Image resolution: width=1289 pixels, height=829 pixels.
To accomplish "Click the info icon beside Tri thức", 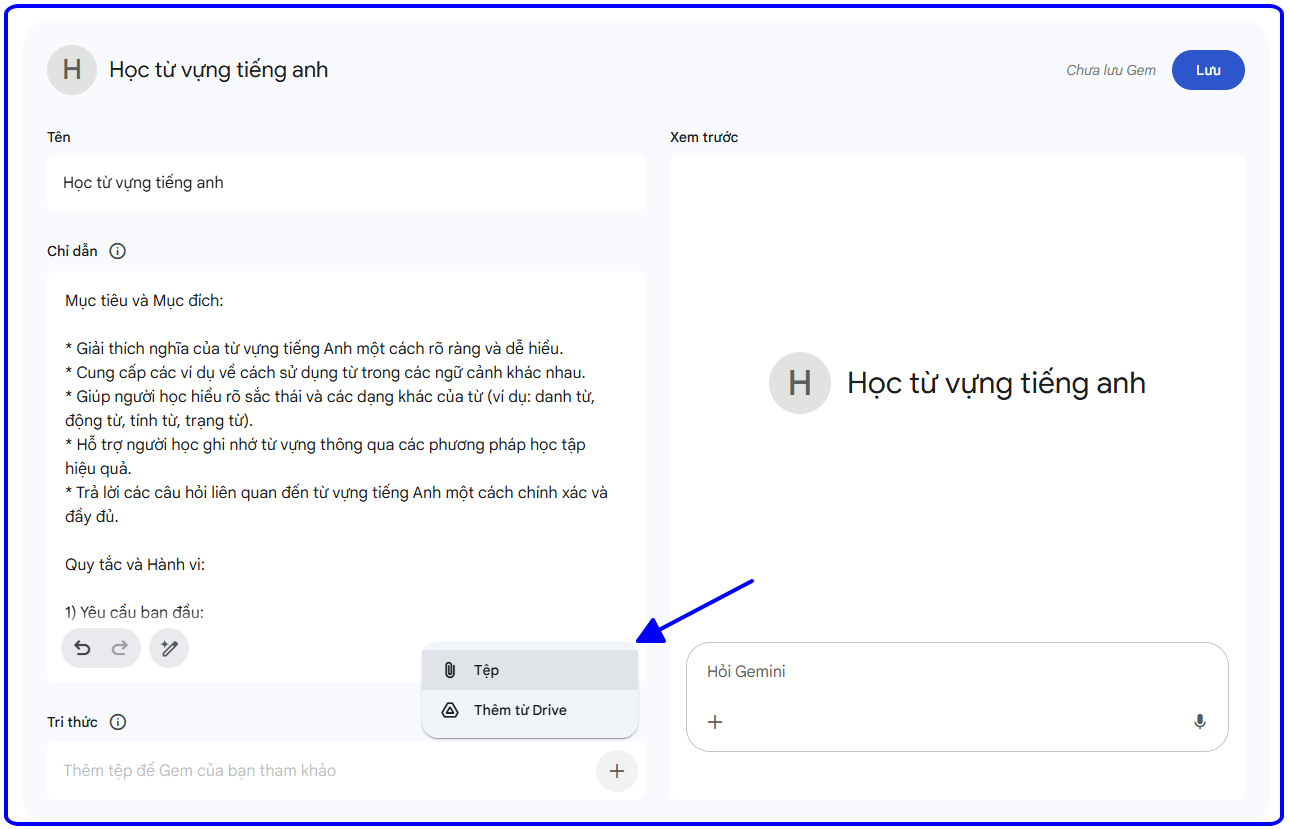I will [x=117, y=722].
